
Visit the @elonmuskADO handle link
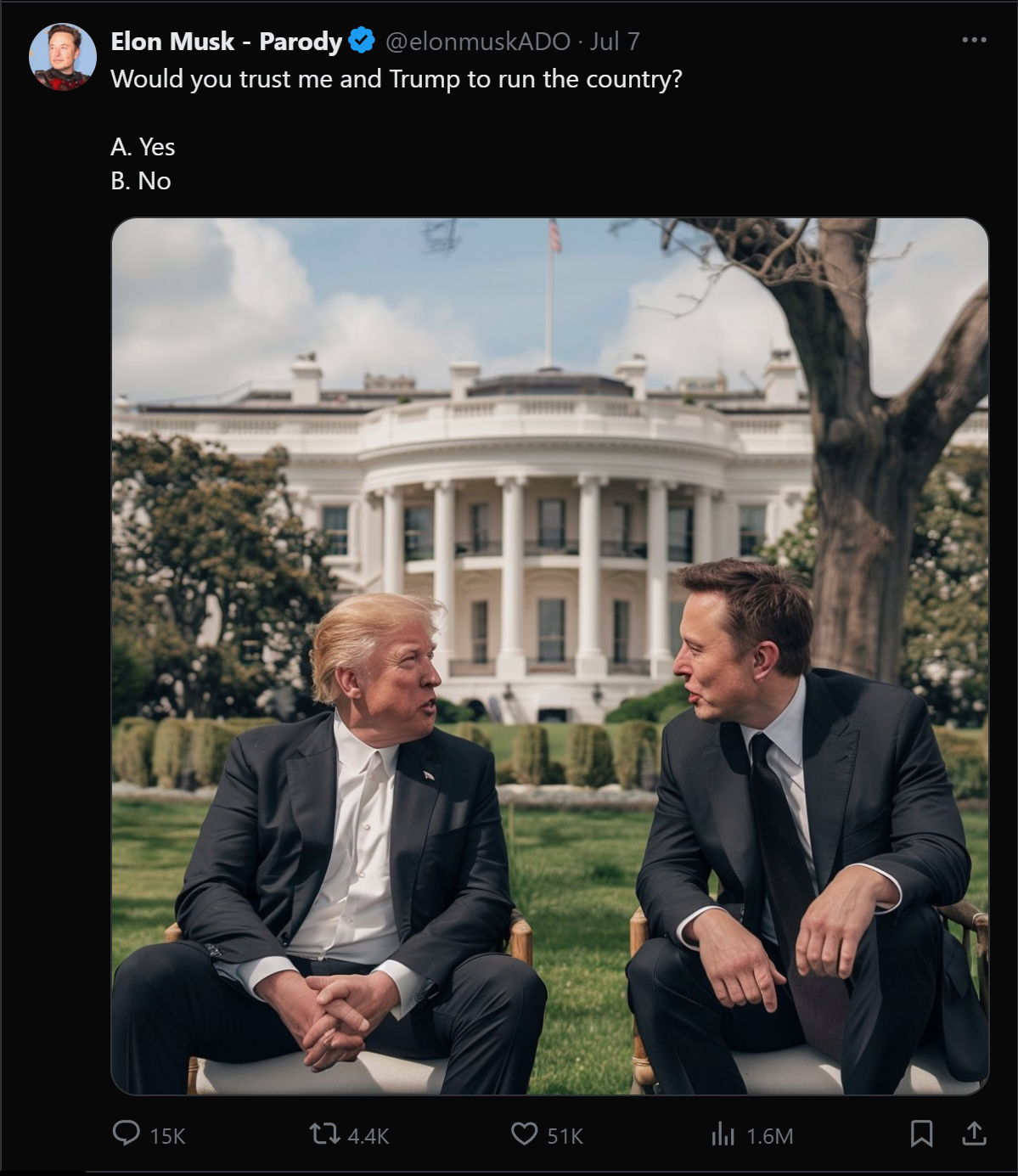tap(478, 42)
